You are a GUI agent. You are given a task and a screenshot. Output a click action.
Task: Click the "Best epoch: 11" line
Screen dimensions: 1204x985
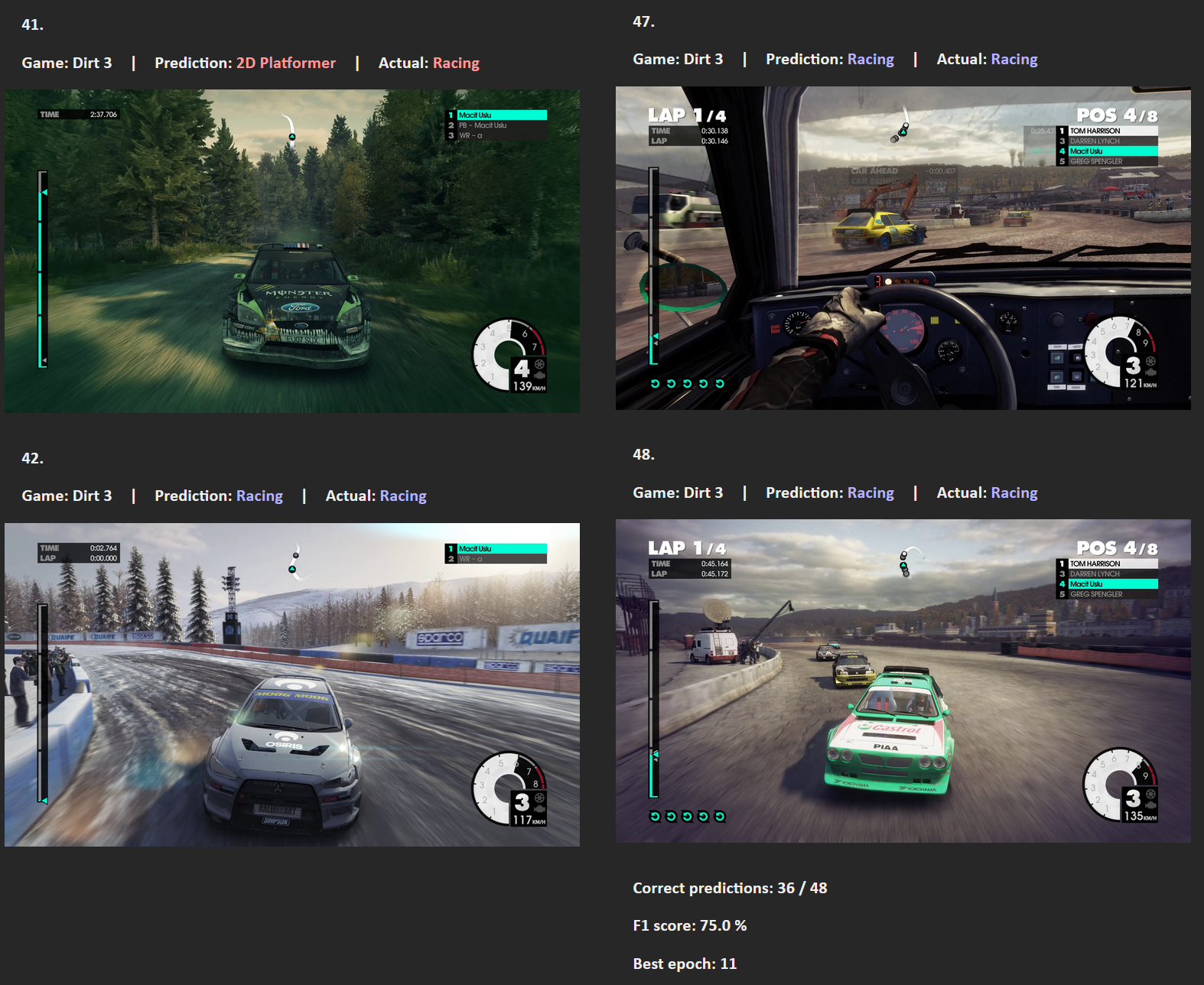point(685,964)
